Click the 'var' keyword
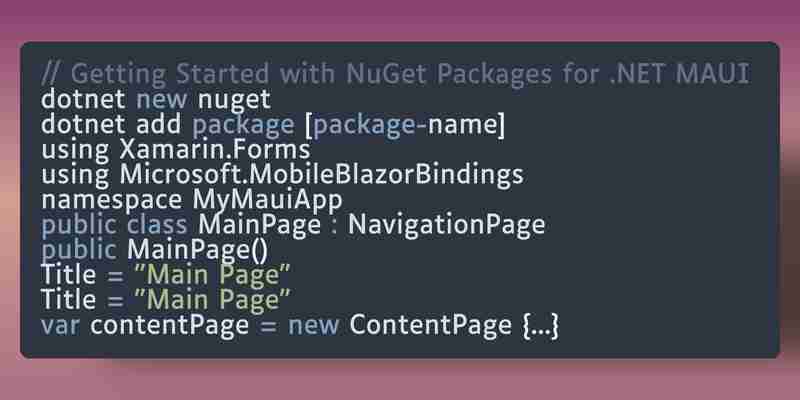Image resolution: width=800 pixels, height=400 pixels. [x=60, y=325]
